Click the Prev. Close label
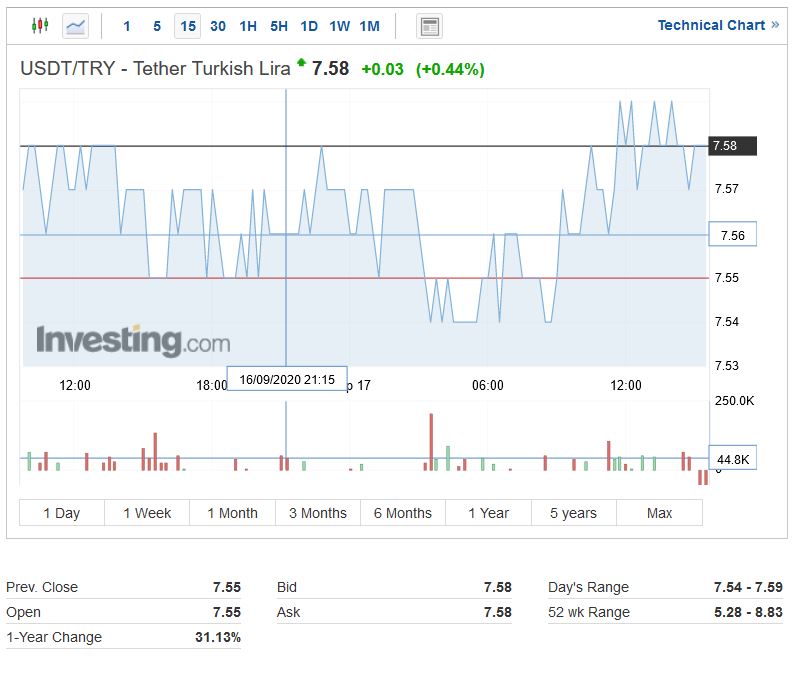795x675 pixels. point(42,587)
